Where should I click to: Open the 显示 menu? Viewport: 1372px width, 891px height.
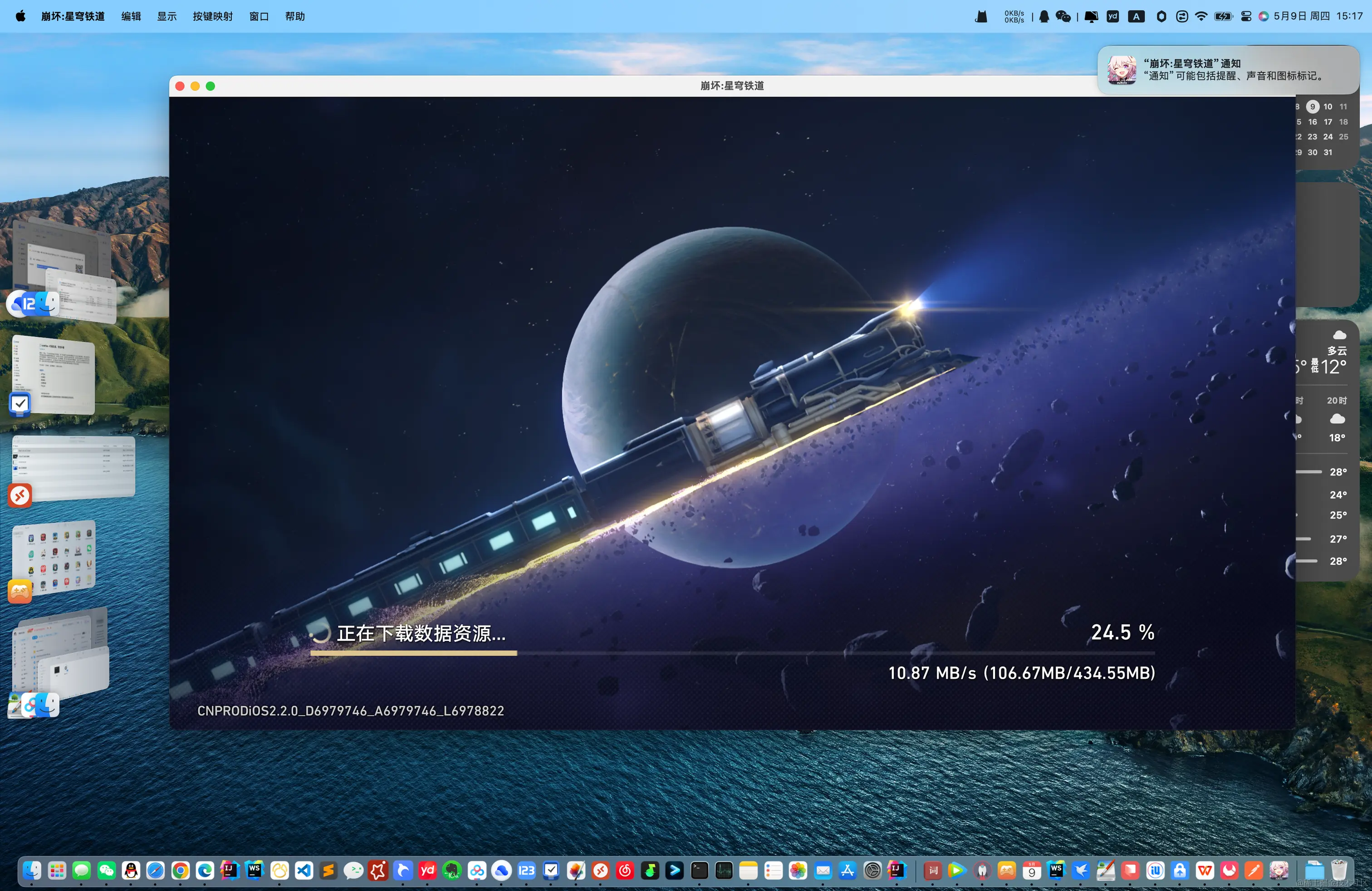(167, 16)
